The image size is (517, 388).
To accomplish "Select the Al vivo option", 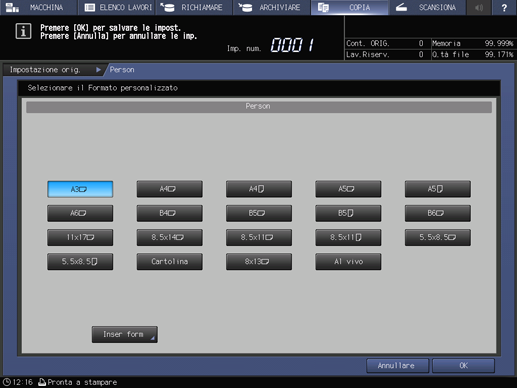I will click(x=348, y=262).
